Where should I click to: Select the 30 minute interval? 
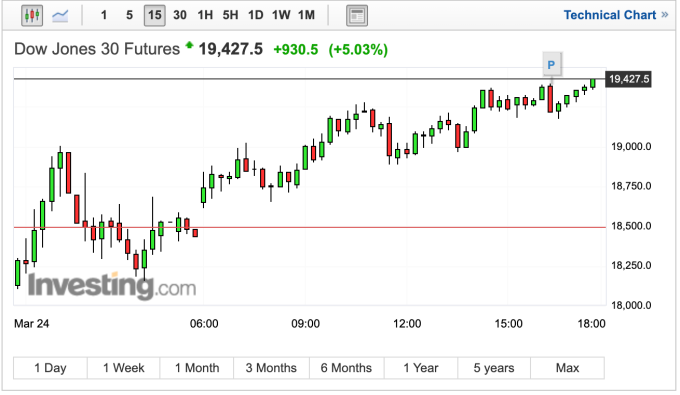tap(180, 16)
